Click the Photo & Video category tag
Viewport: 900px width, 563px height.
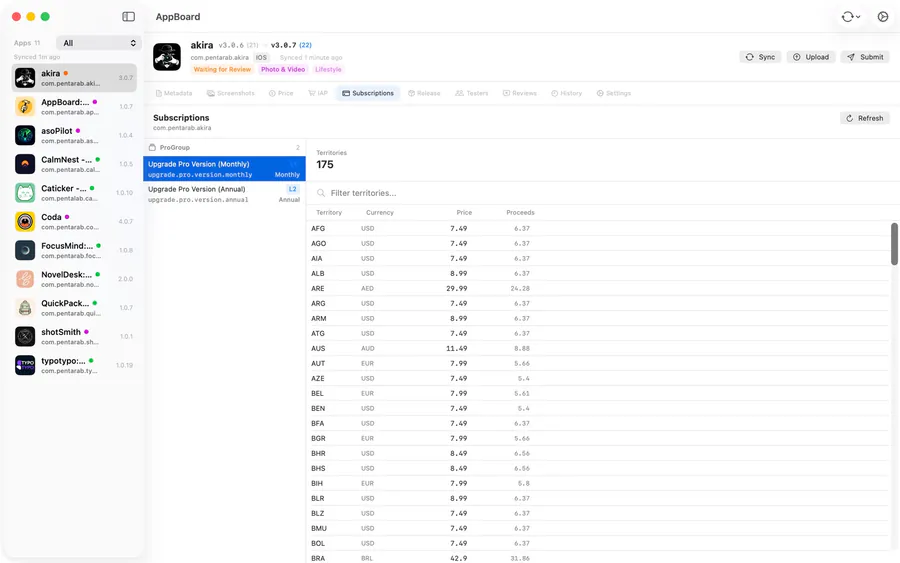coord(283,69)
